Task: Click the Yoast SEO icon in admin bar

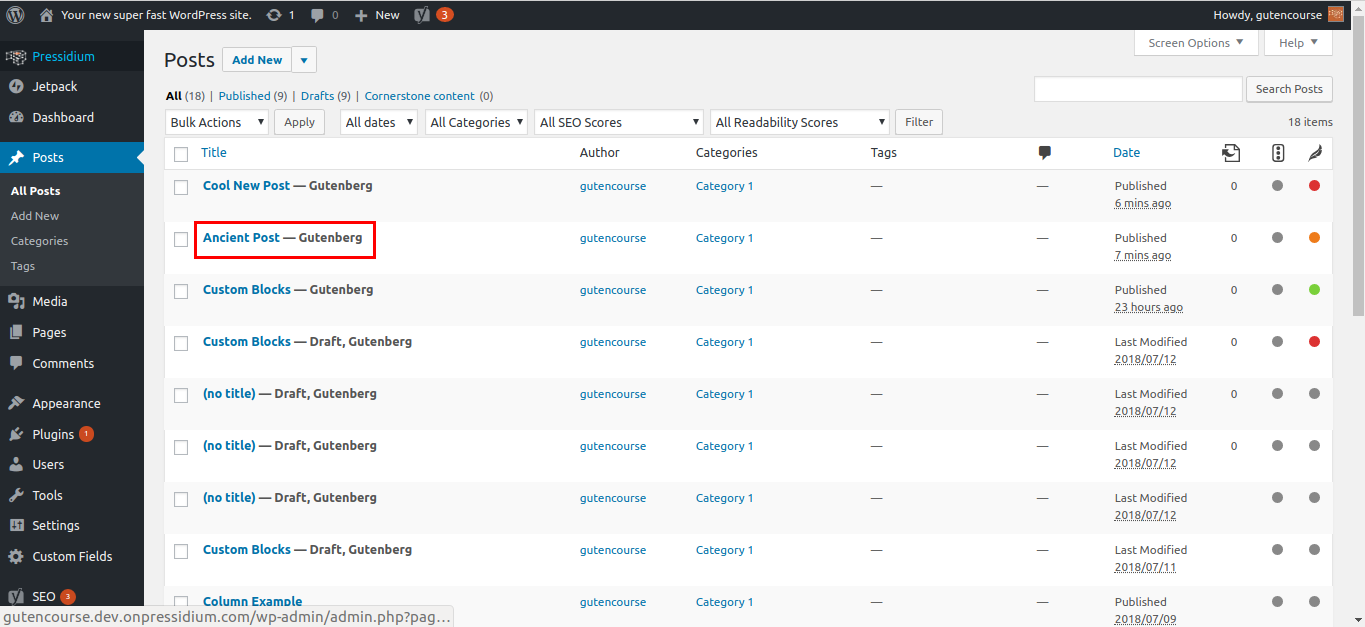Action: point(422,15)
